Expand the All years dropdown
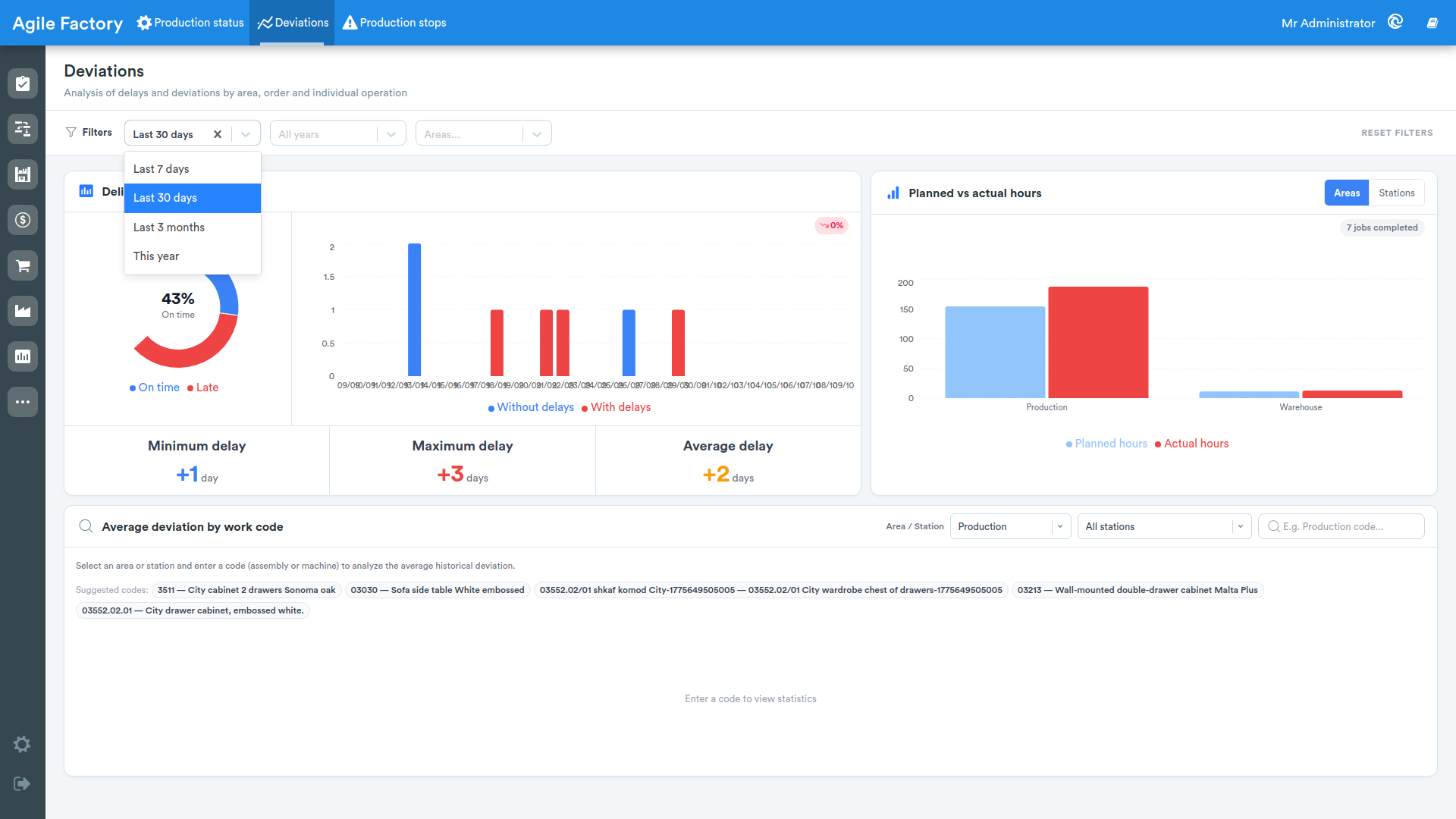This screenshot has width=1456, height=819. click(x=337, y=133)
